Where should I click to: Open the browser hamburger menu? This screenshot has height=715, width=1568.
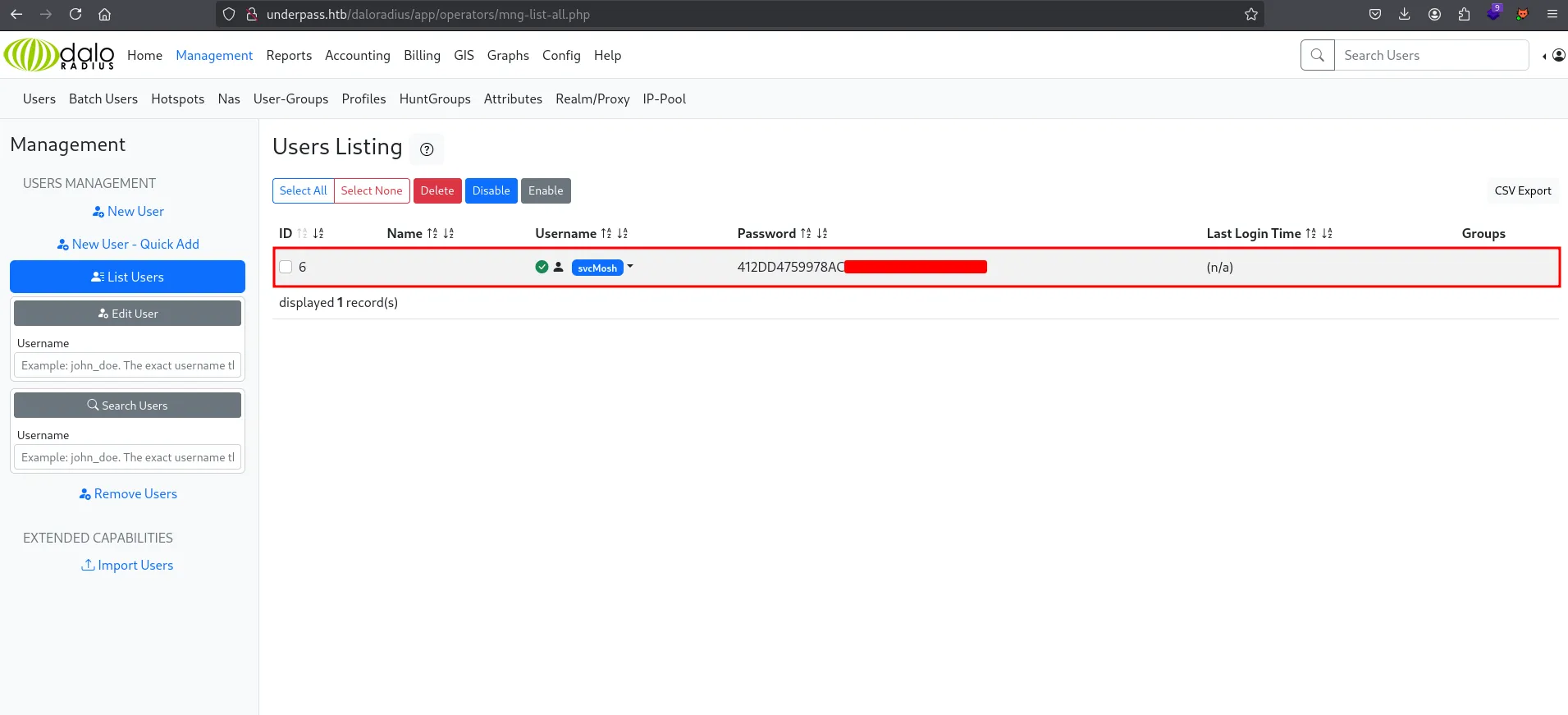(x=1552, y=14)
